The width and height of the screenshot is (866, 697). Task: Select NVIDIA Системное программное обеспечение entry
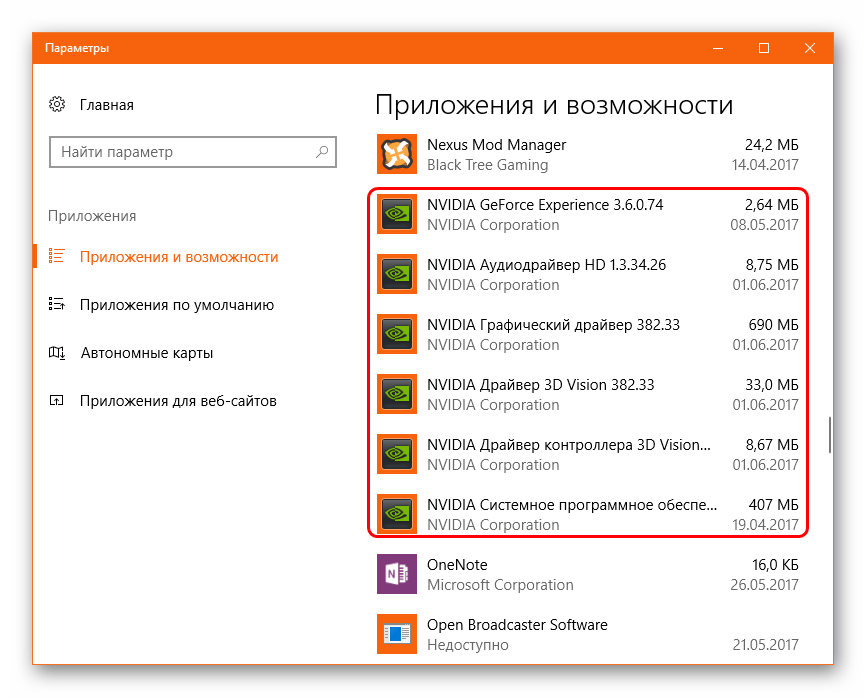[x=588, y=514]
